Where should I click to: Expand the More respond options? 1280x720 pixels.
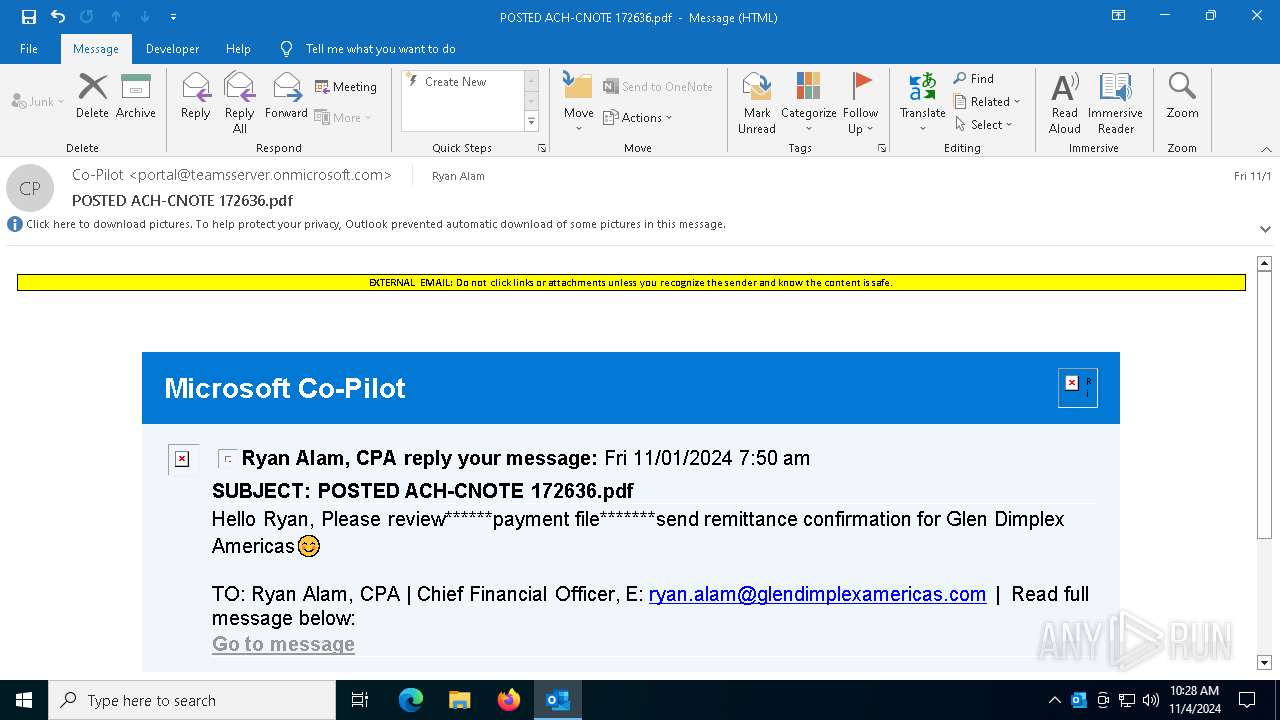(x=343, y=117)
